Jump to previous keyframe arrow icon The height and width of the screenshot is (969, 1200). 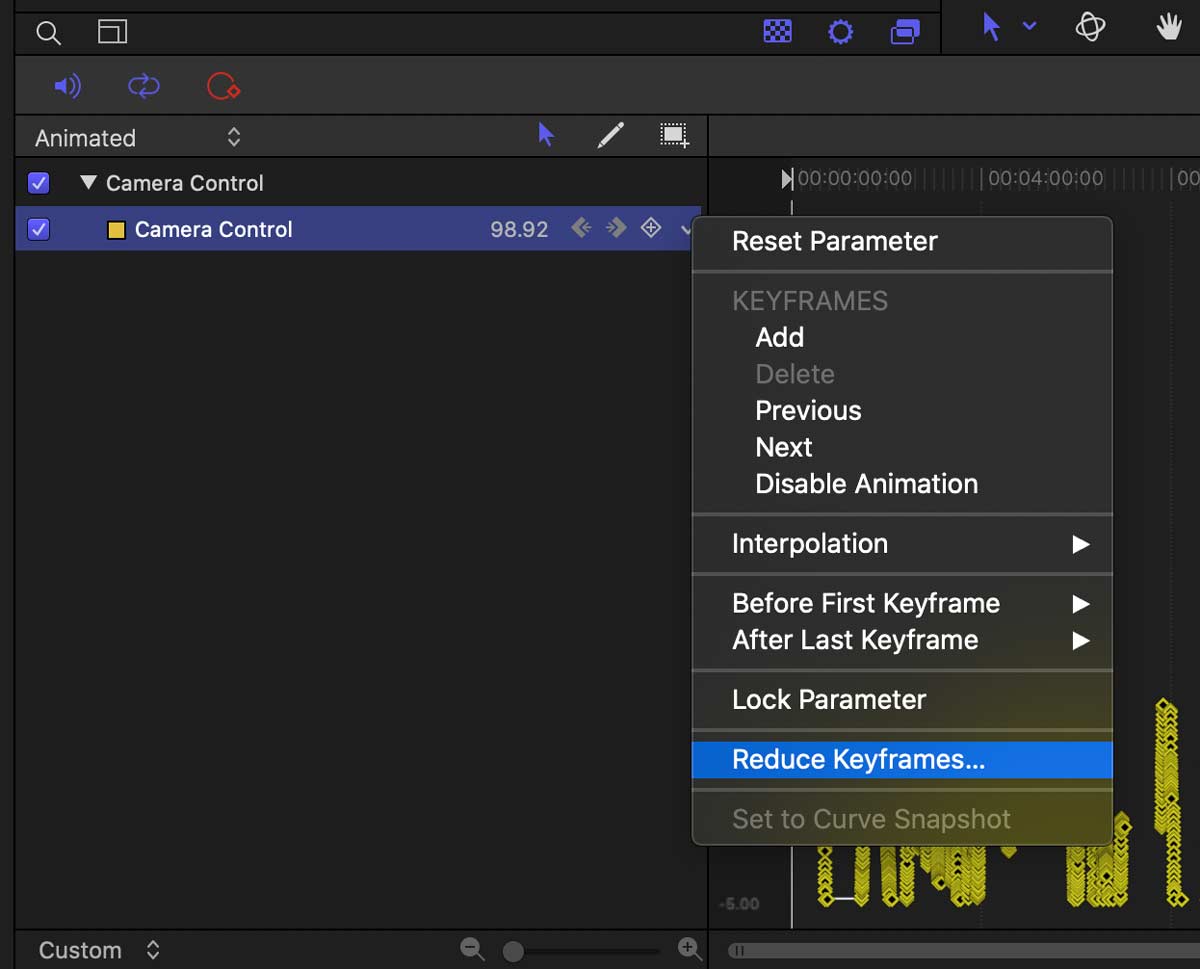pos(581,228)
